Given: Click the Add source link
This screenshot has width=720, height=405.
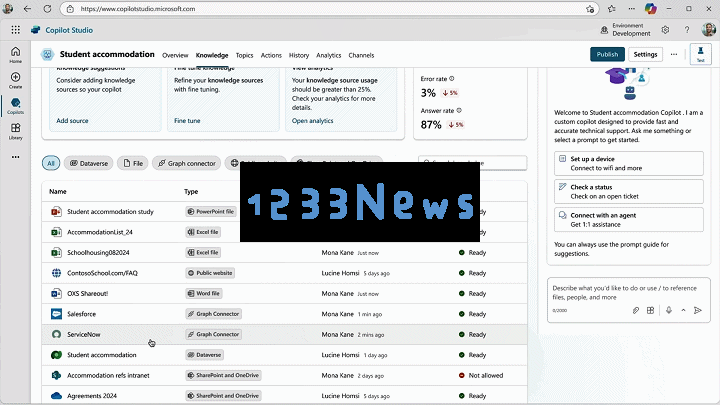Looking at the screenshot, I should click(x=72, y=121).
